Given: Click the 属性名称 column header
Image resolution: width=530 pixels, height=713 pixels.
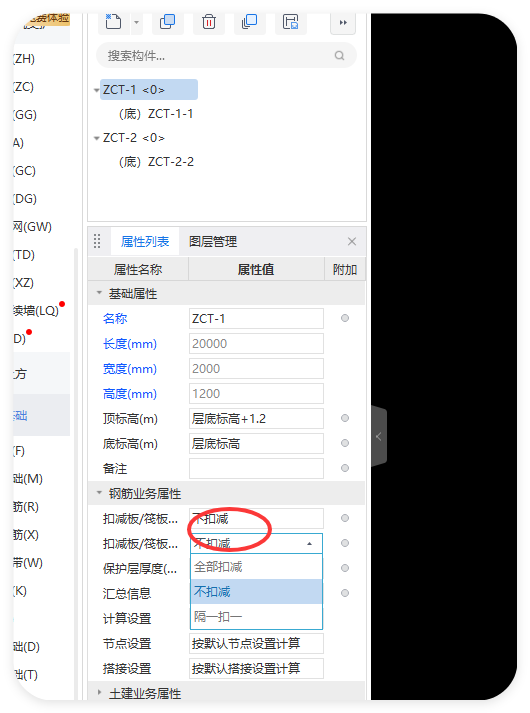Looking at the screenshot, I should [138, 270].
